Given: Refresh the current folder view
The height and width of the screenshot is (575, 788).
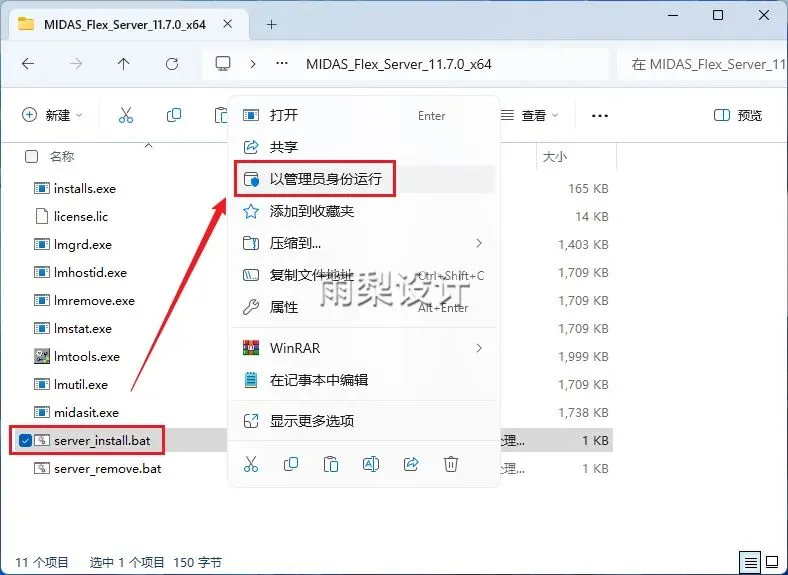Looking at the screenshot, I should tap(172, 64).
